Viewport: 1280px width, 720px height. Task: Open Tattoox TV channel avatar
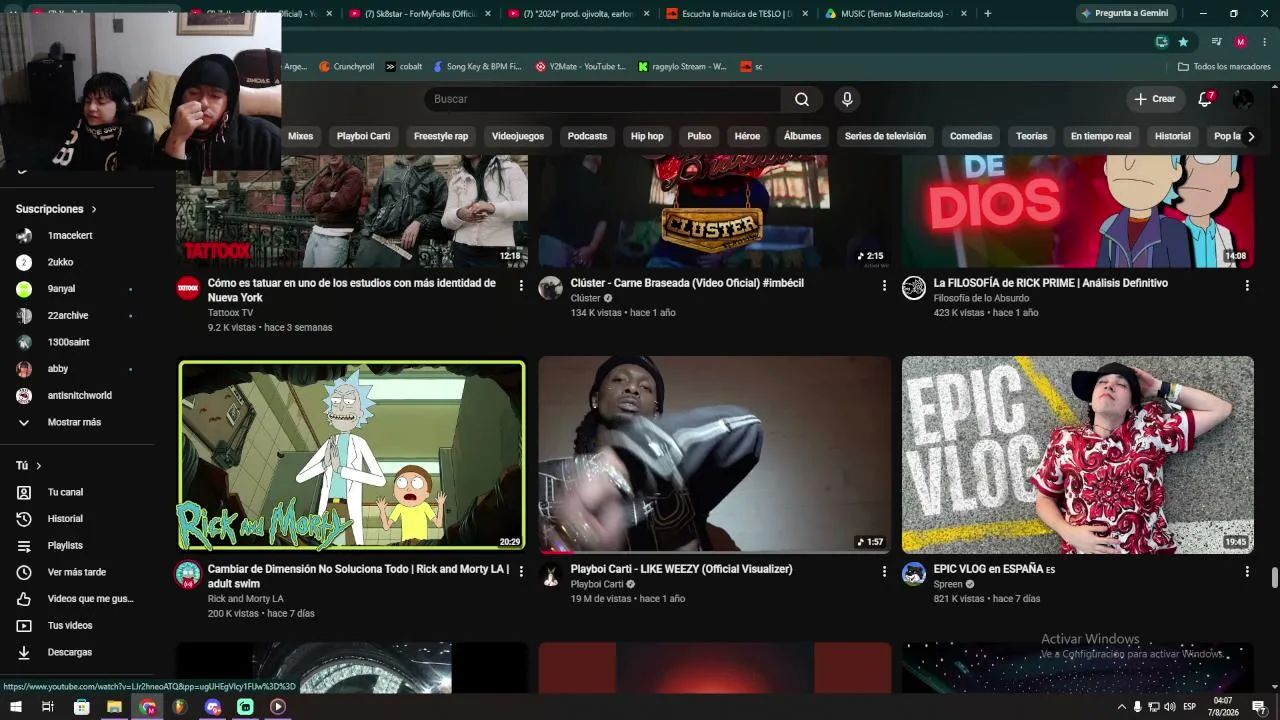[x=188, y=289]
